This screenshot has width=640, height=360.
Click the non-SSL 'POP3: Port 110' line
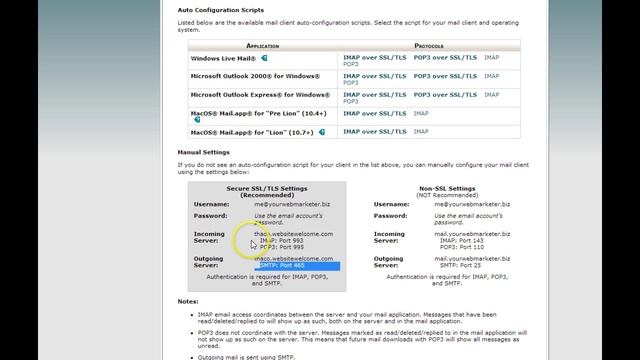pos(462,247)
